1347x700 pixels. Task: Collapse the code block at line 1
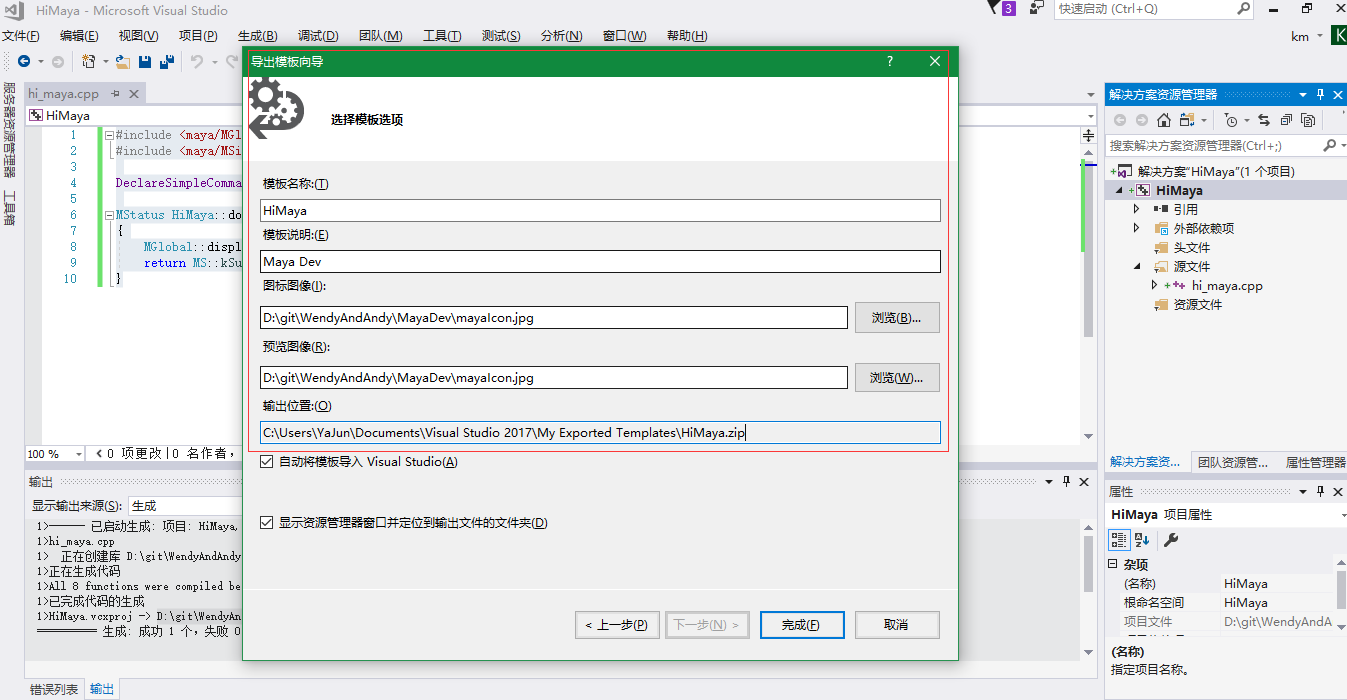(x=109, y=134)
